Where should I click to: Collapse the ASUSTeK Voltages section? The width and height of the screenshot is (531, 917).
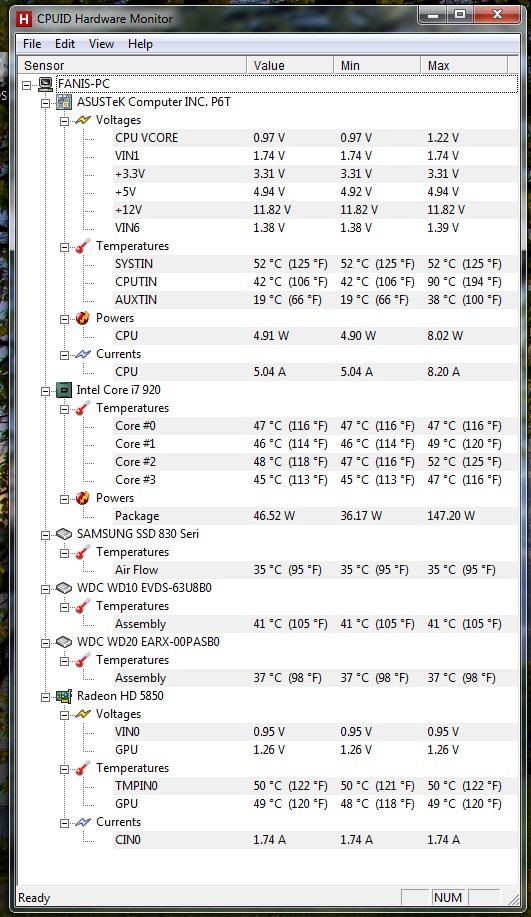pyautogui.click(x=64, y=121)
